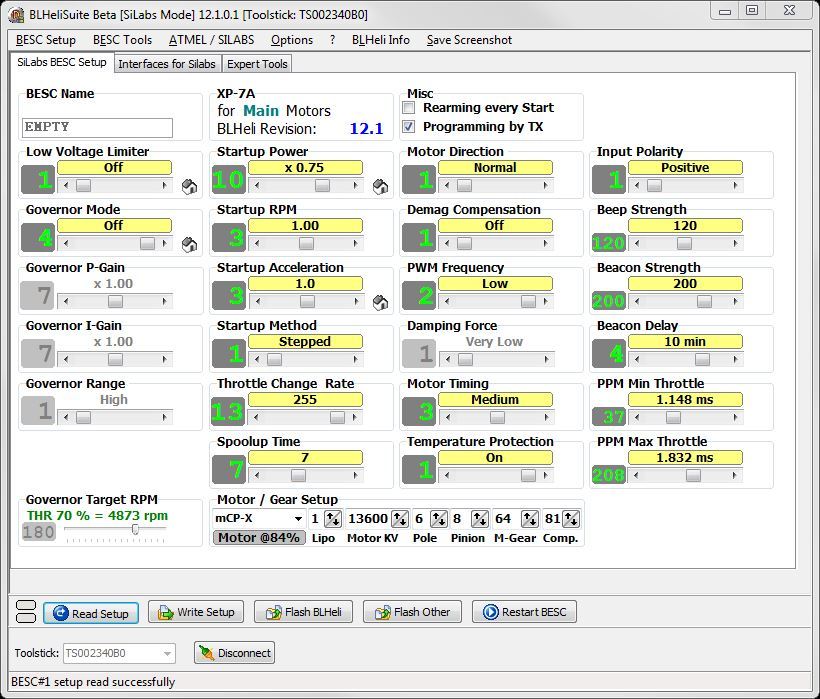
Task: Open the Options menu
Action: (x=292, y=40)
